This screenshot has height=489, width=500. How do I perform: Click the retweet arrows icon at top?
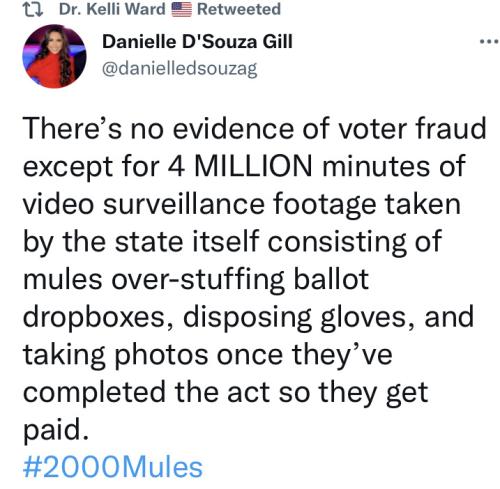[x=35, y=10]
